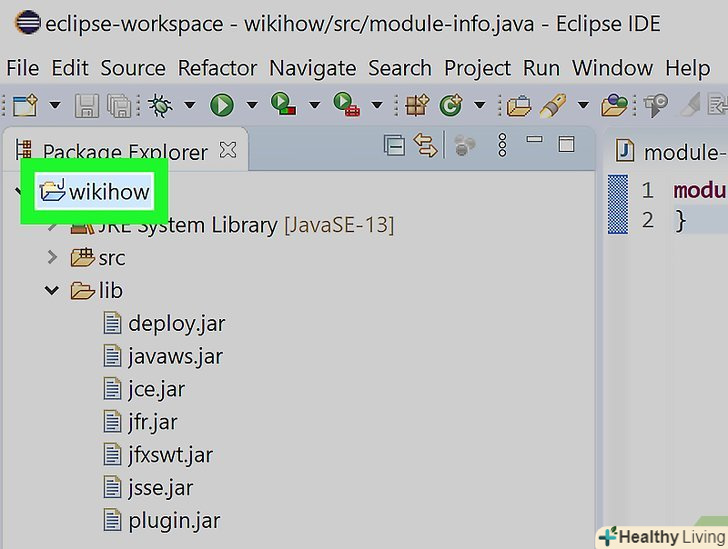Click the Open Task pen icon
This screenshot has height=549, width=728.
553,105
